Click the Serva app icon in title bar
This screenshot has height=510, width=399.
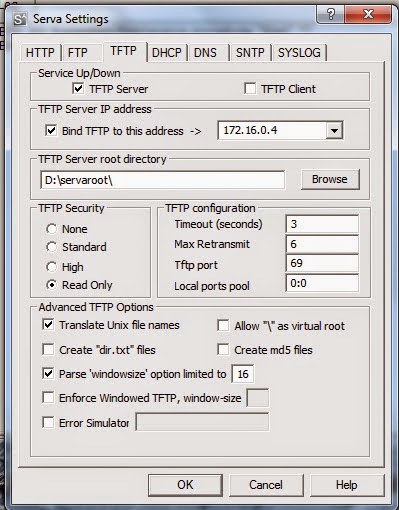click(x=20, y=19)
